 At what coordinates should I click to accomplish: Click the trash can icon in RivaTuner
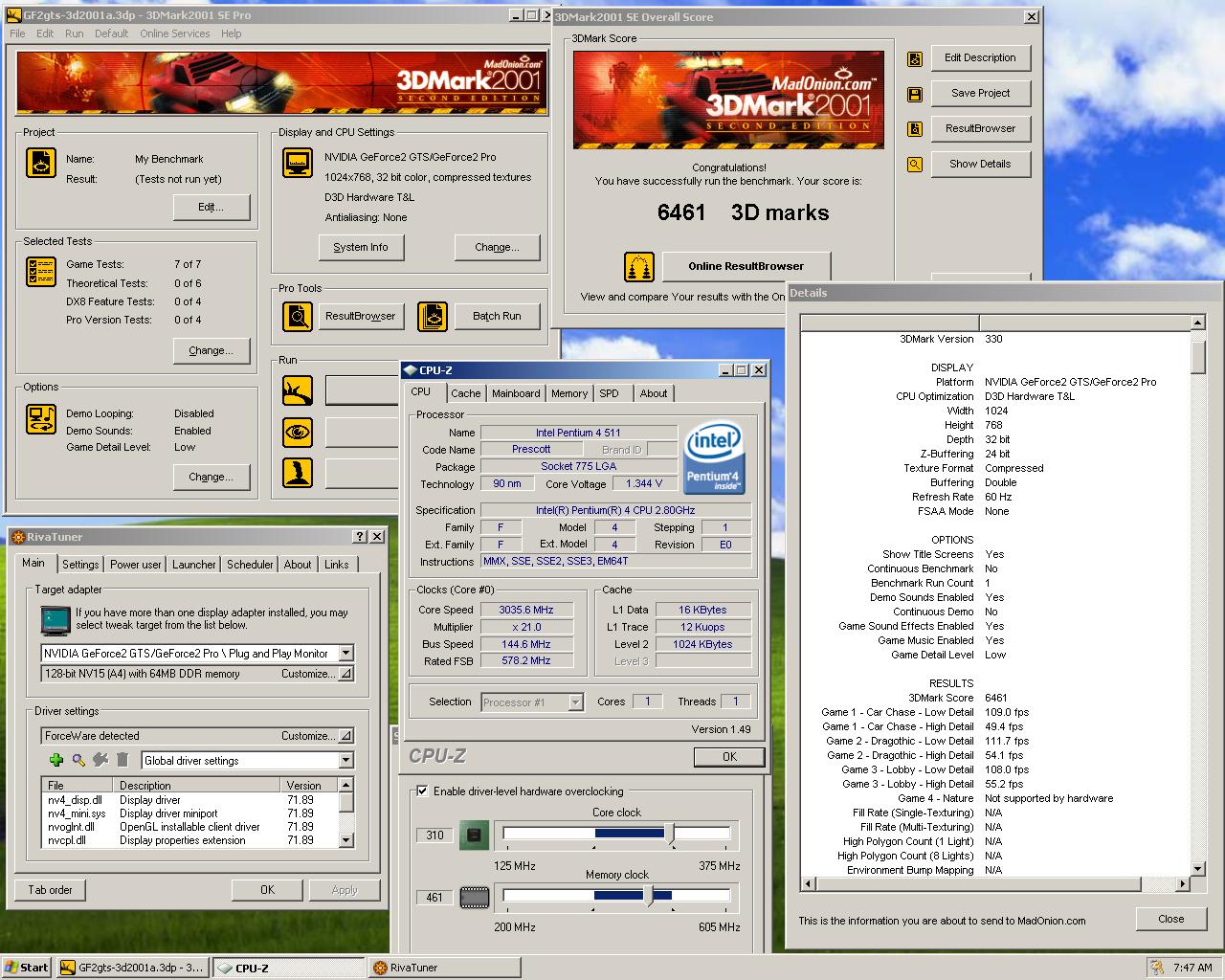[x=122, y=760]
